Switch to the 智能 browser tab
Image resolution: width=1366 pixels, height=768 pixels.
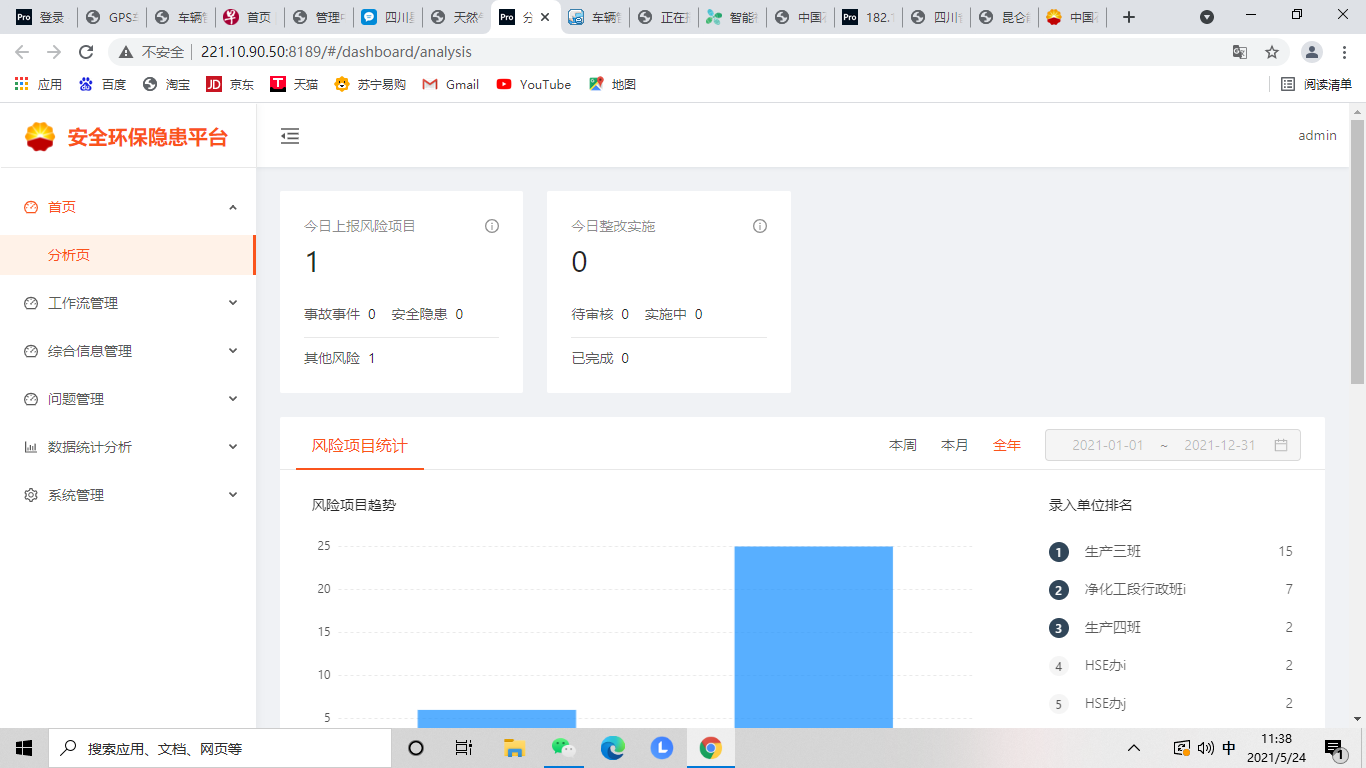tap(730, 17)
